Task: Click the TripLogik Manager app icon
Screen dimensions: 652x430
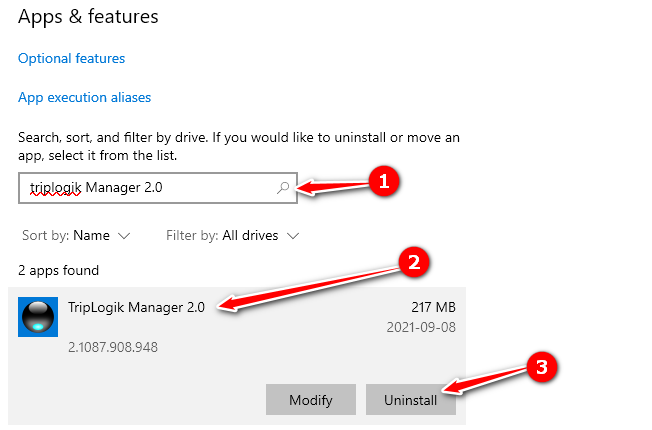Action: (x=38, y=317)
